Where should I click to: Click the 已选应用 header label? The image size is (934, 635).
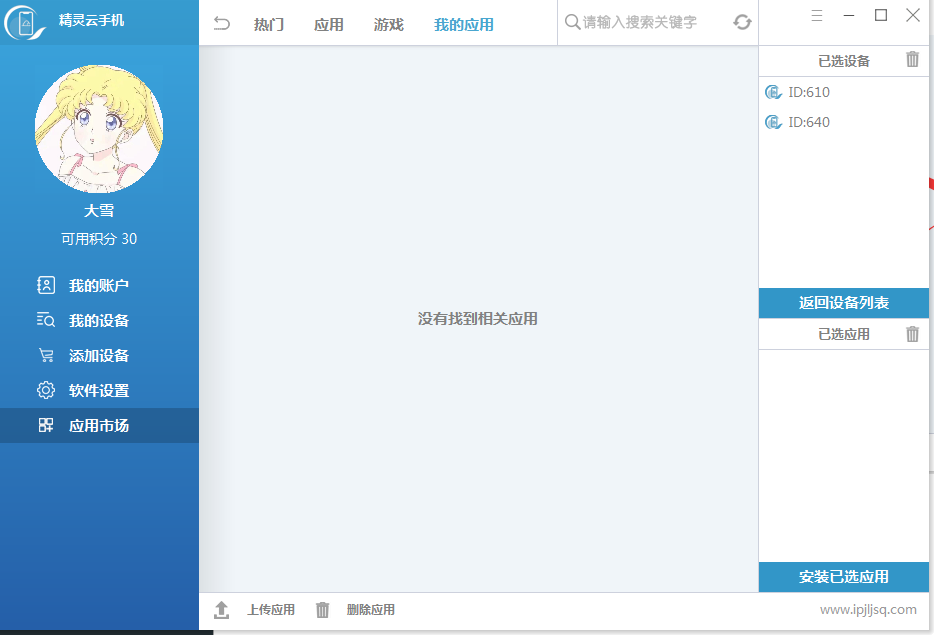click(x=843, y=334)
